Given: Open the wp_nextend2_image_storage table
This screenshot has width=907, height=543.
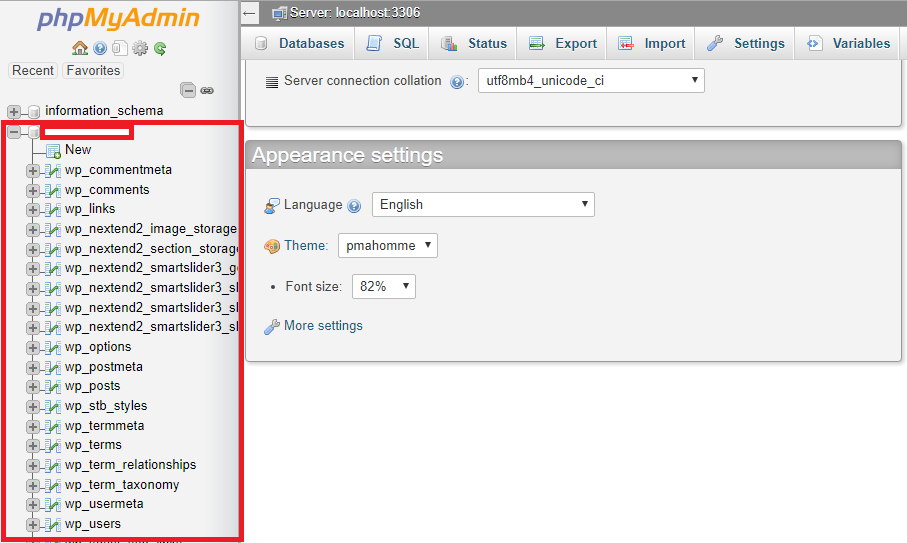Looking at the screenshot, I should pyautogui.click(x=150, y=229).
